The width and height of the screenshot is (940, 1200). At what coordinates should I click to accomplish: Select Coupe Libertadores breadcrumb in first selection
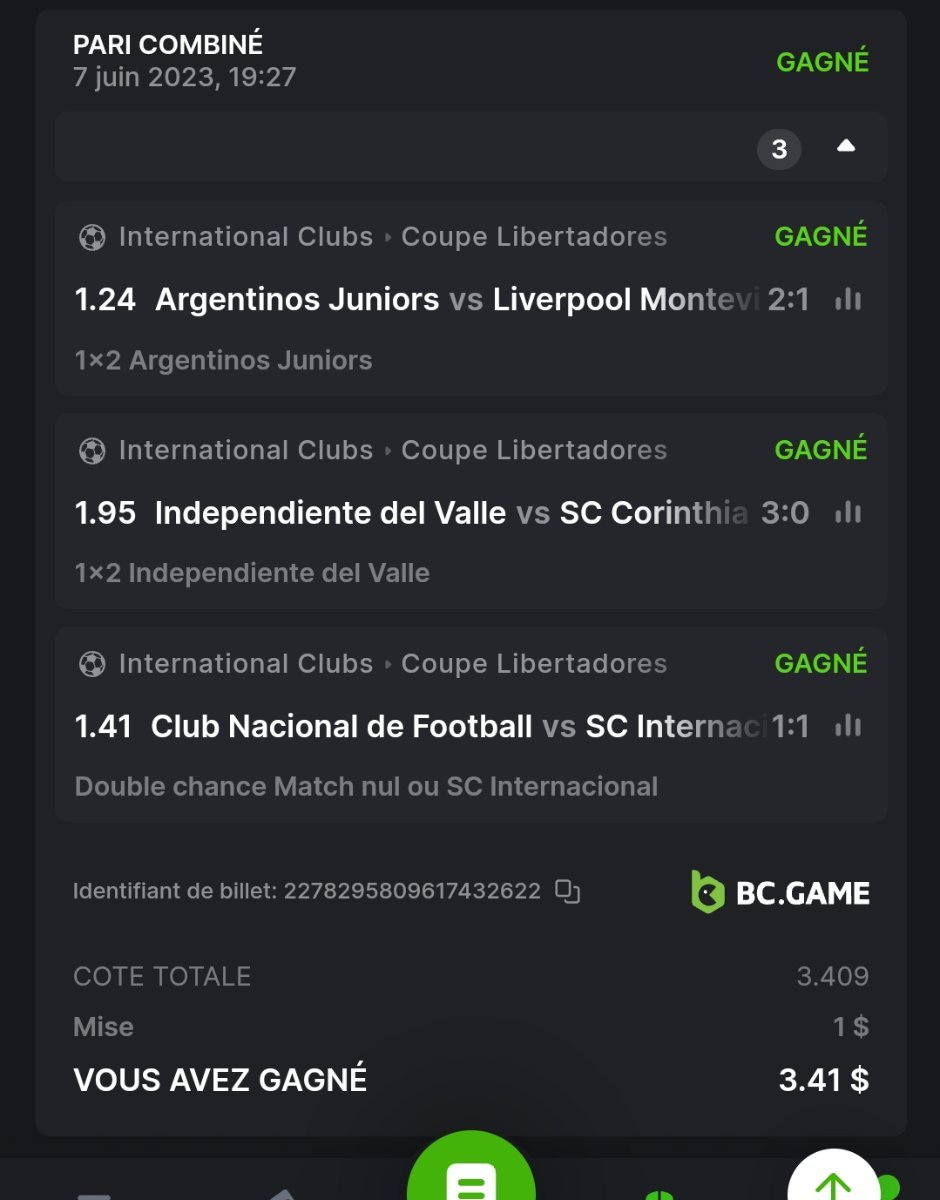click(x=533, y=237)
